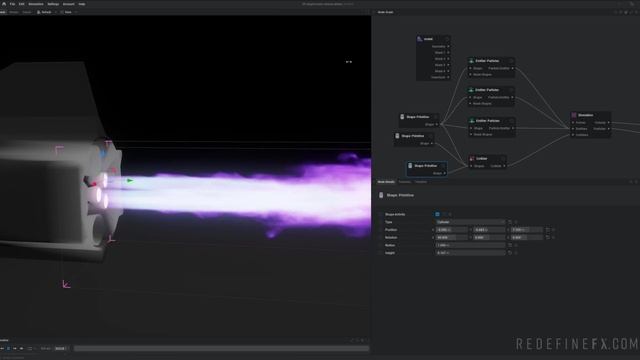Open the Simulation menu
The image size is (640, 360).
click(36, 4)
